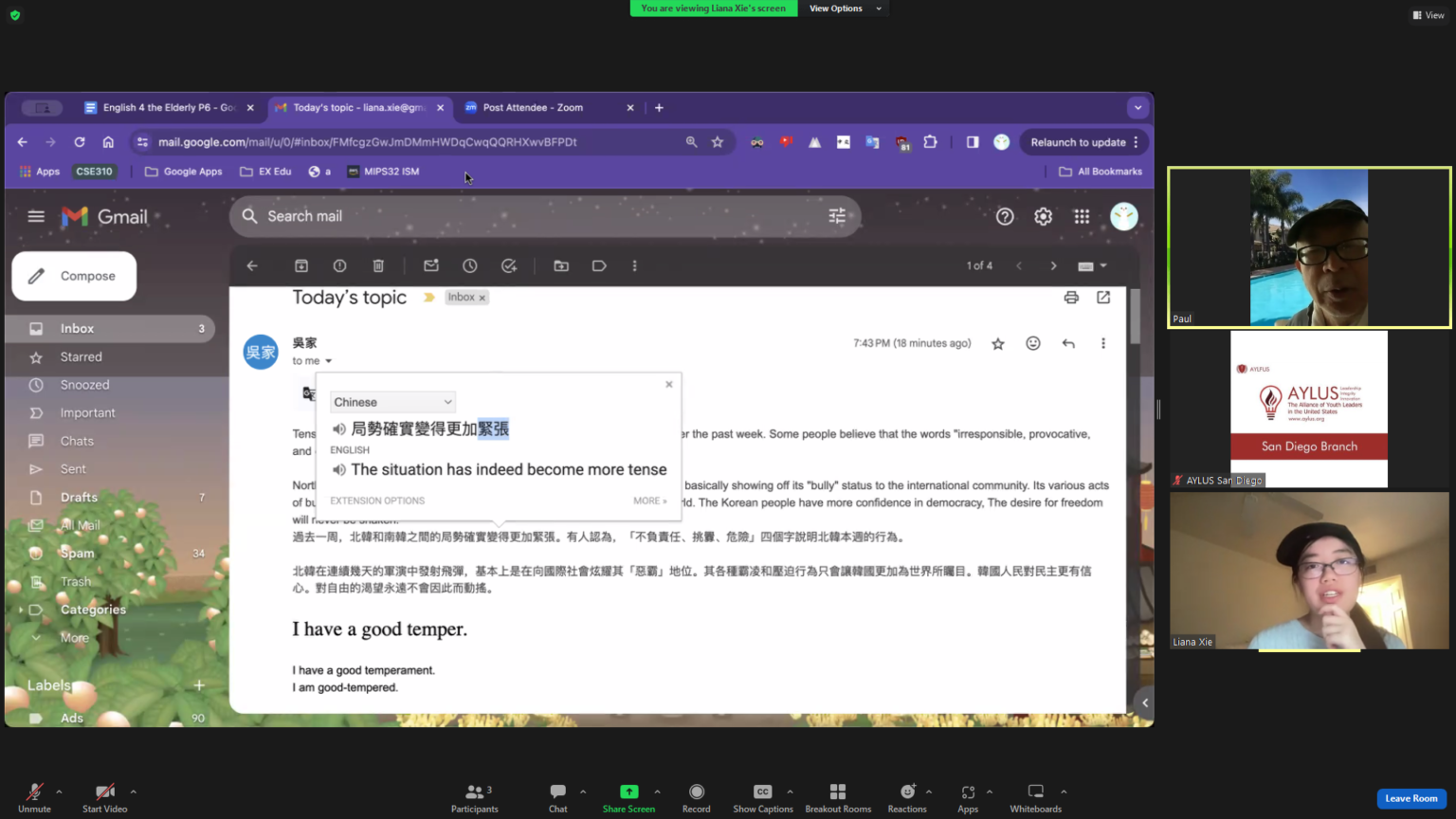Open Google apps grid

[x=1082, y=216]
